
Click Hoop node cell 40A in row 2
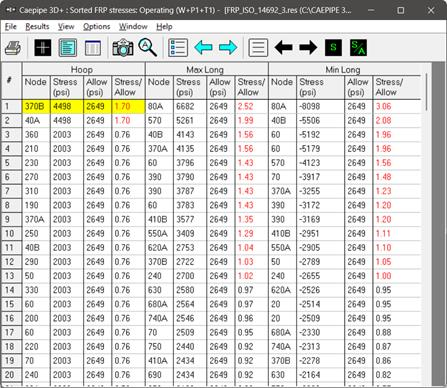point(36,121)
